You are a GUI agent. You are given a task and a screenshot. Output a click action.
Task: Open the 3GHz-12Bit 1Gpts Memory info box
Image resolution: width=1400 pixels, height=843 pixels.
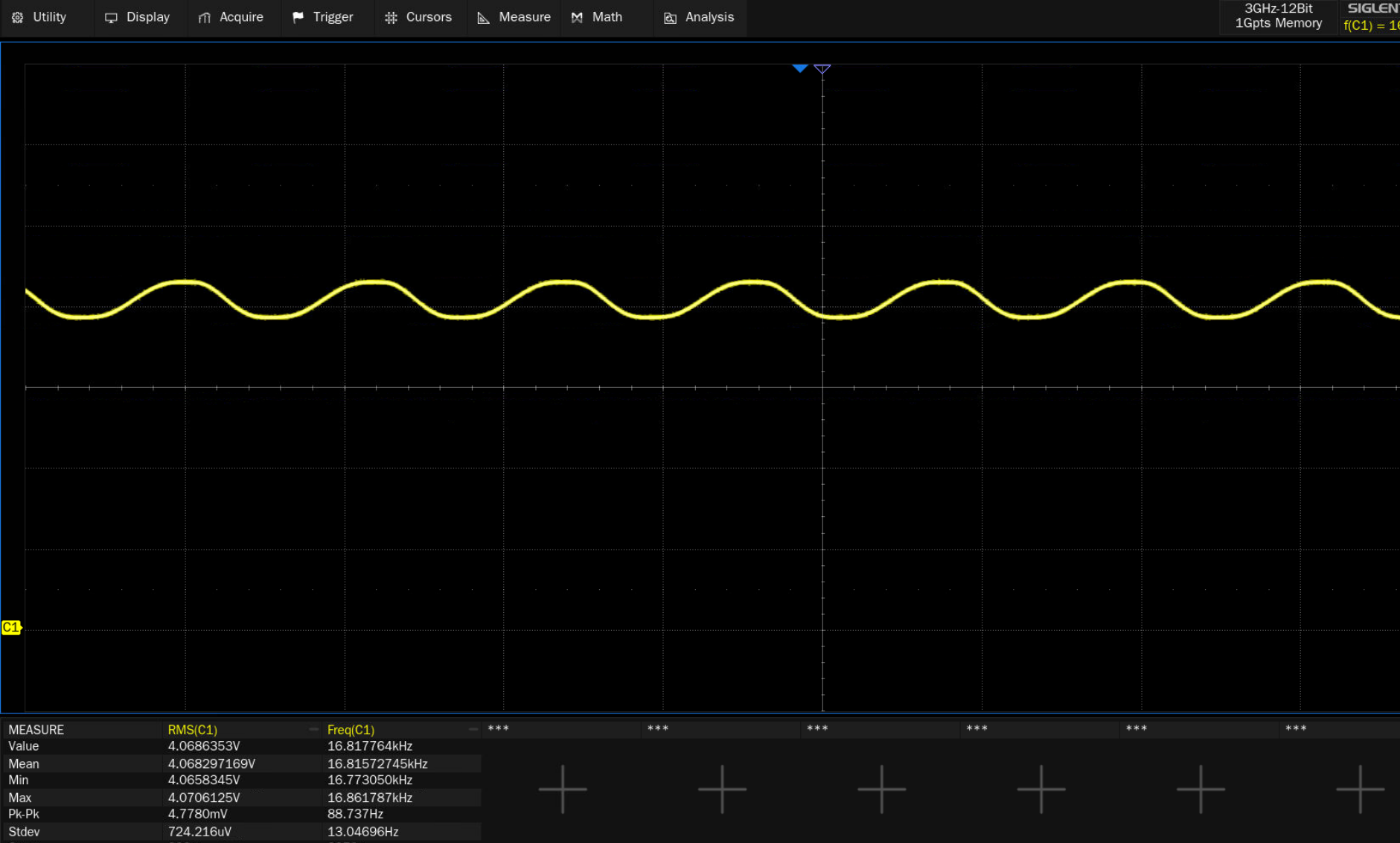[1278, 16]
